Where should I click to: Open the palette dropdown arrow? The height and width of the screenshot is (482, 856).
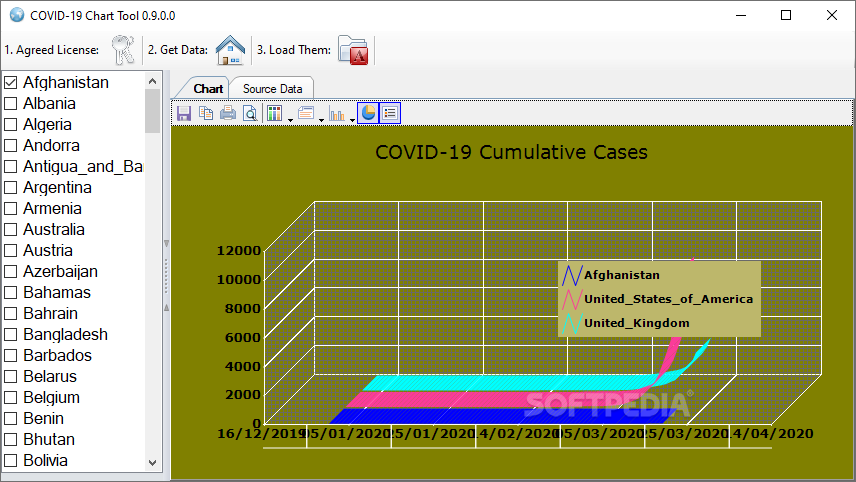[290, 120]
